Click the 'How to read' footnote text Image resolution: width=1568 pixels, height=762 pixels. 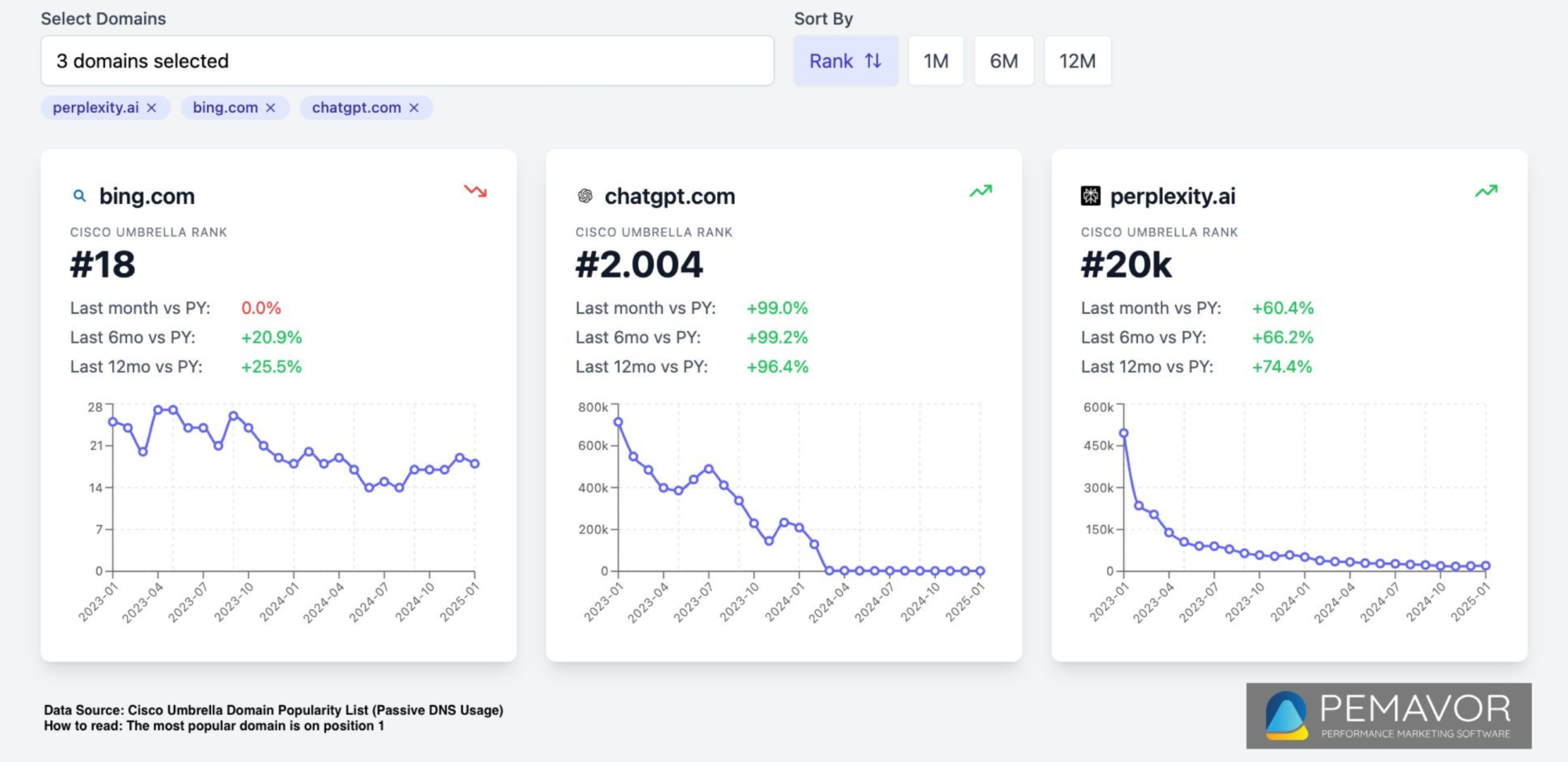point(214,726)
